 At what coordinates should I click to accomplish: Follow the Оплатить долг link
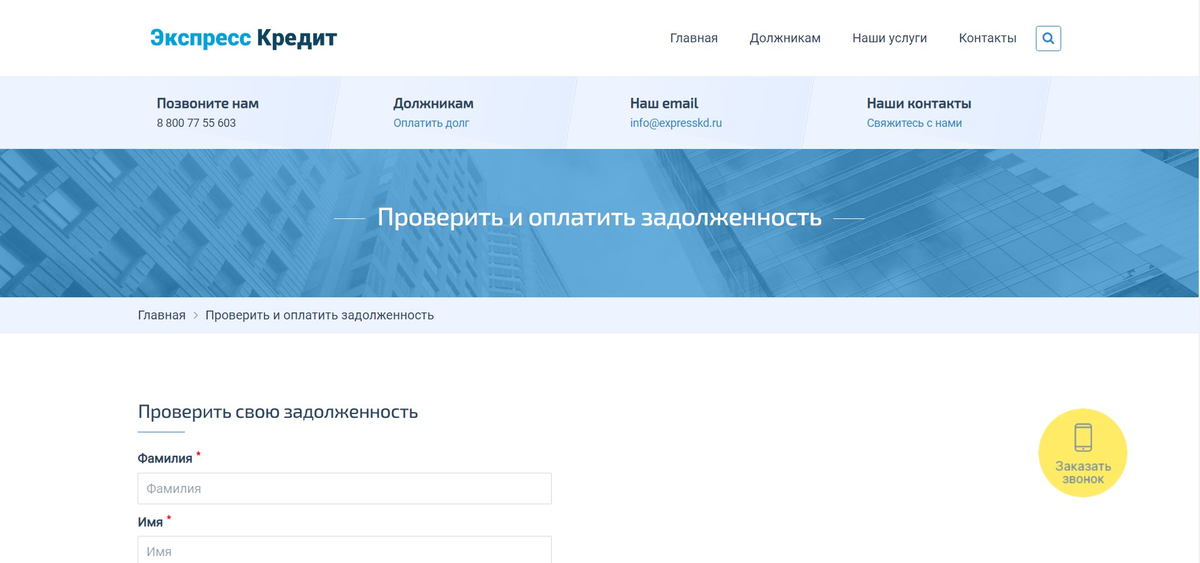431,123
